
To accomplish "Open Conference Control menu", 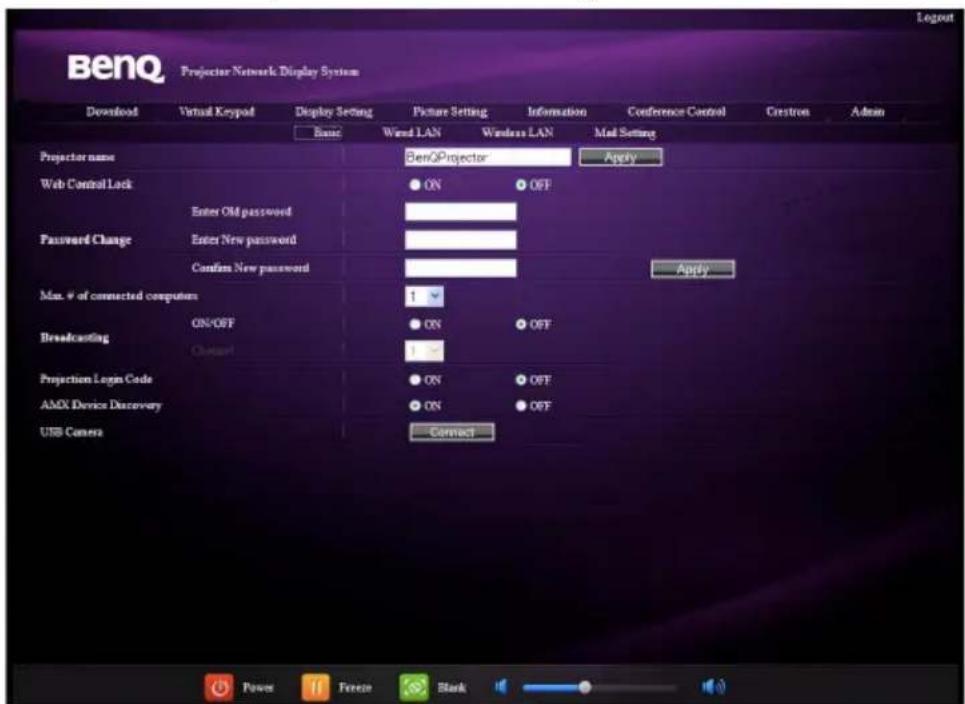I will click(x=676, y=111).
